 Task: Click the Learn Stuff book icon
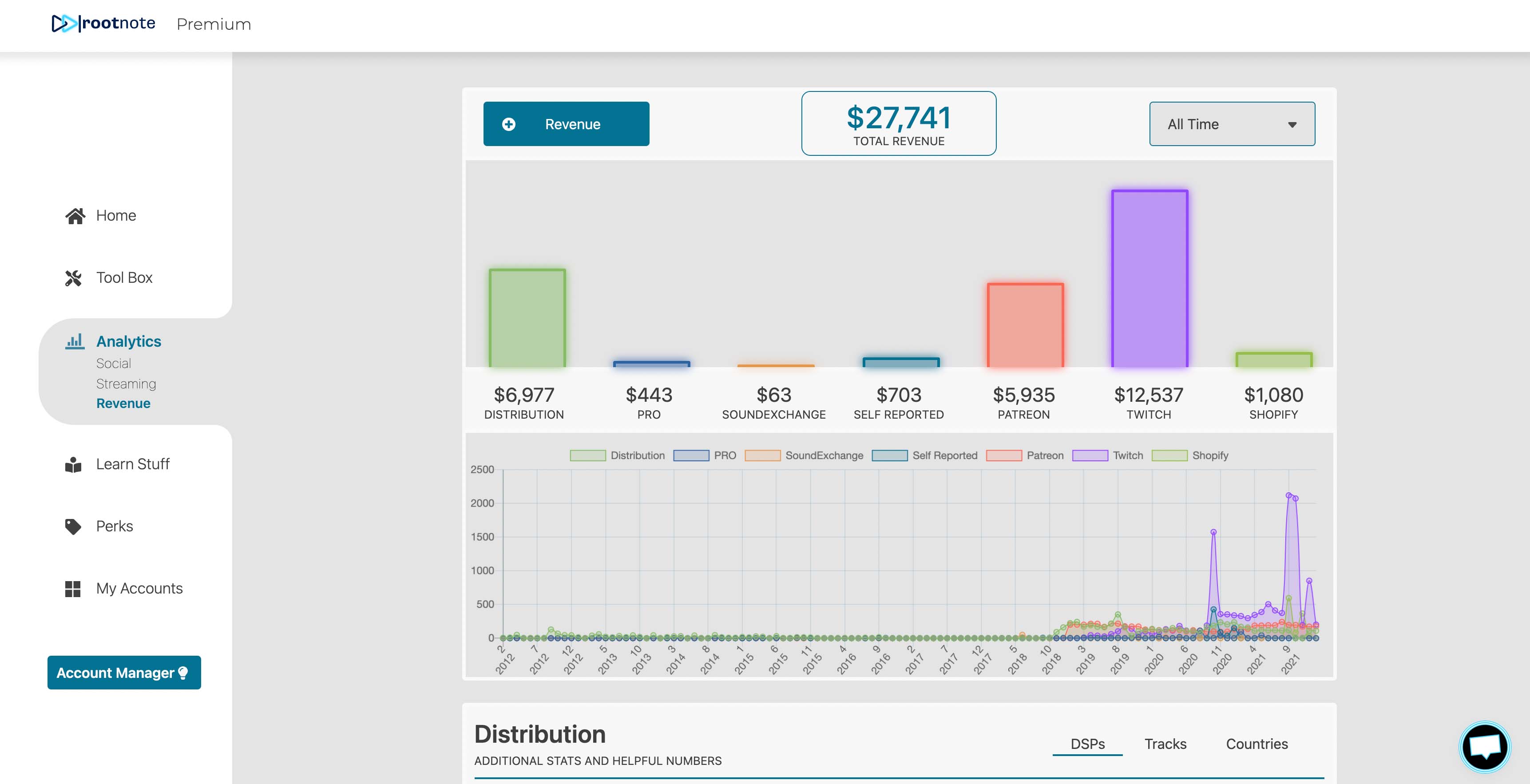click(x=73, y=464)
